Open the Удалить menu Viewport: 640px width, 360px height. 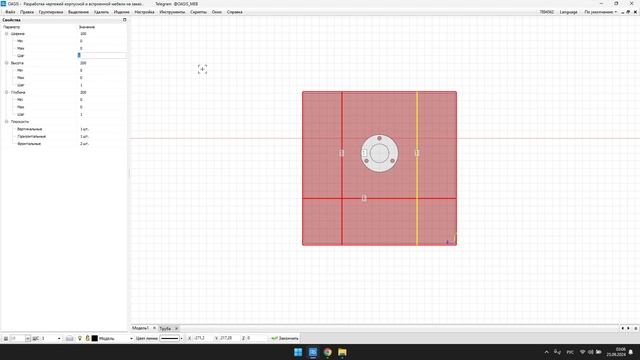(x=101, y=12)
